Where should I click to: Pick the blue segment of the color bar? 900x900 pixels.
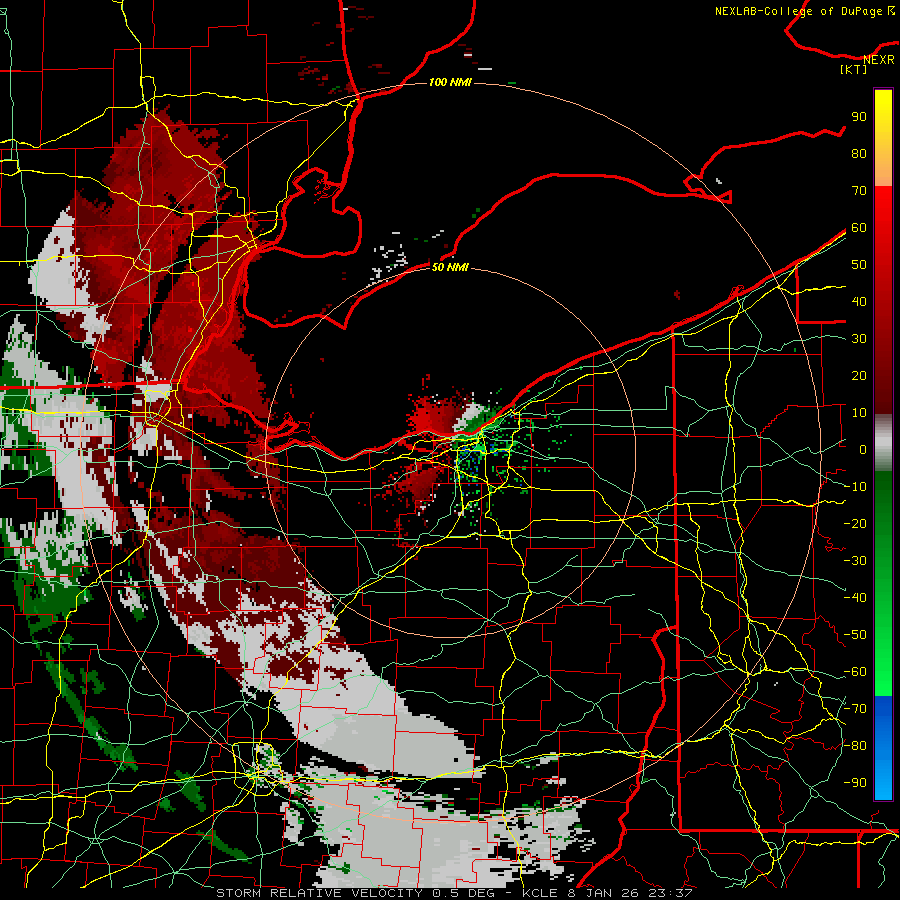(x=883, y=748)
